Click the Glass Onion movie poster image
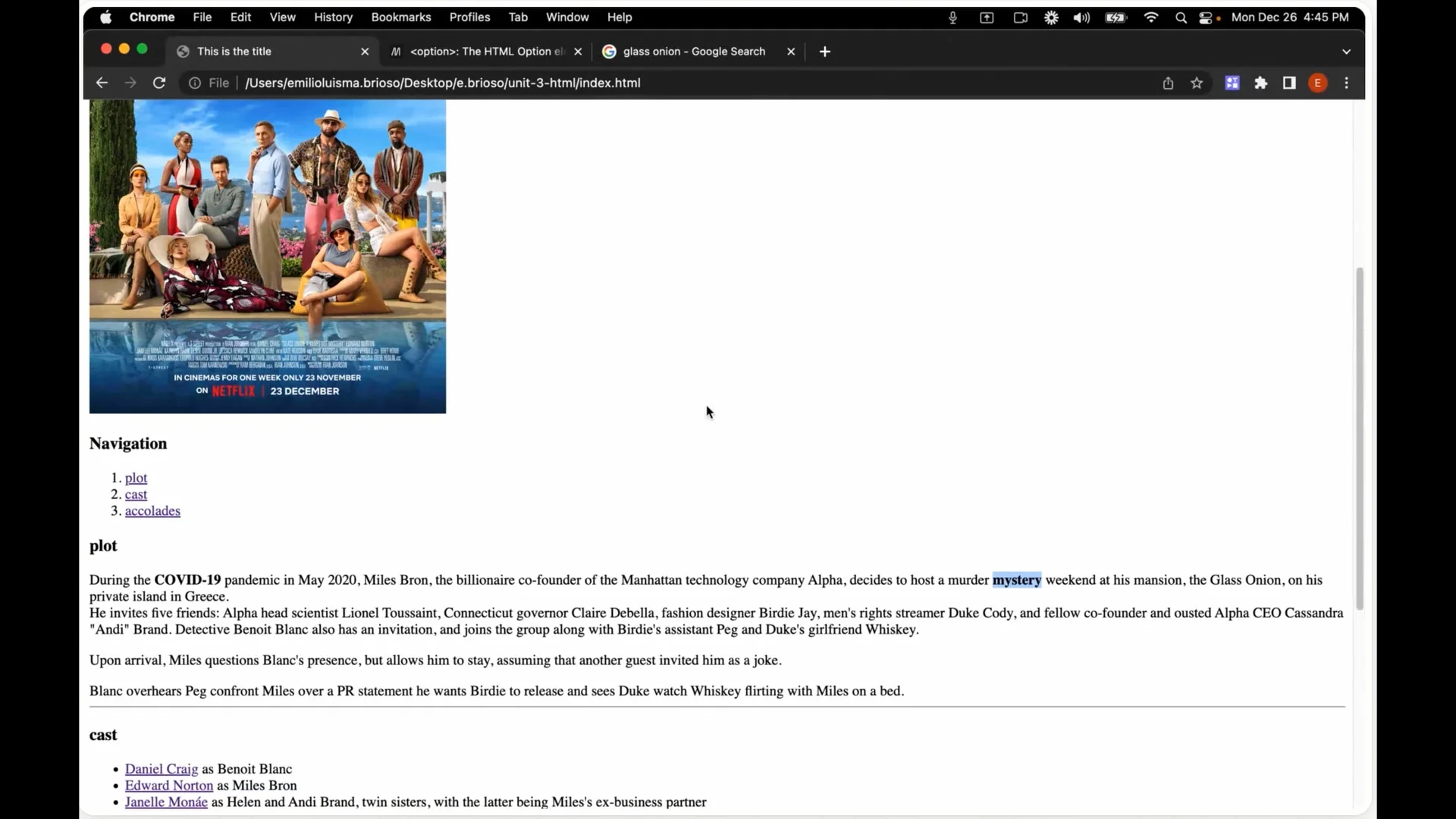This screenshot has height=819, width=1456. click(x=268, y=256)
